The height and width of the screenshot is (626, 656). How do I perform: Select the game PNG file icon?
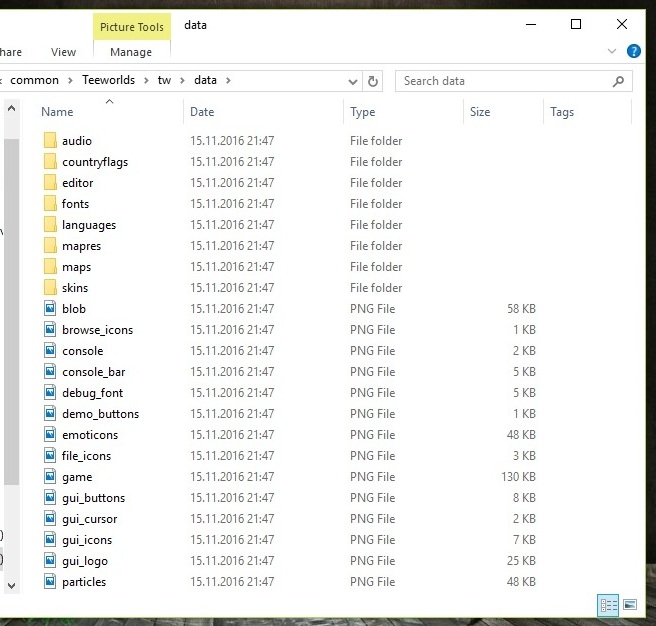click(51, 477)
